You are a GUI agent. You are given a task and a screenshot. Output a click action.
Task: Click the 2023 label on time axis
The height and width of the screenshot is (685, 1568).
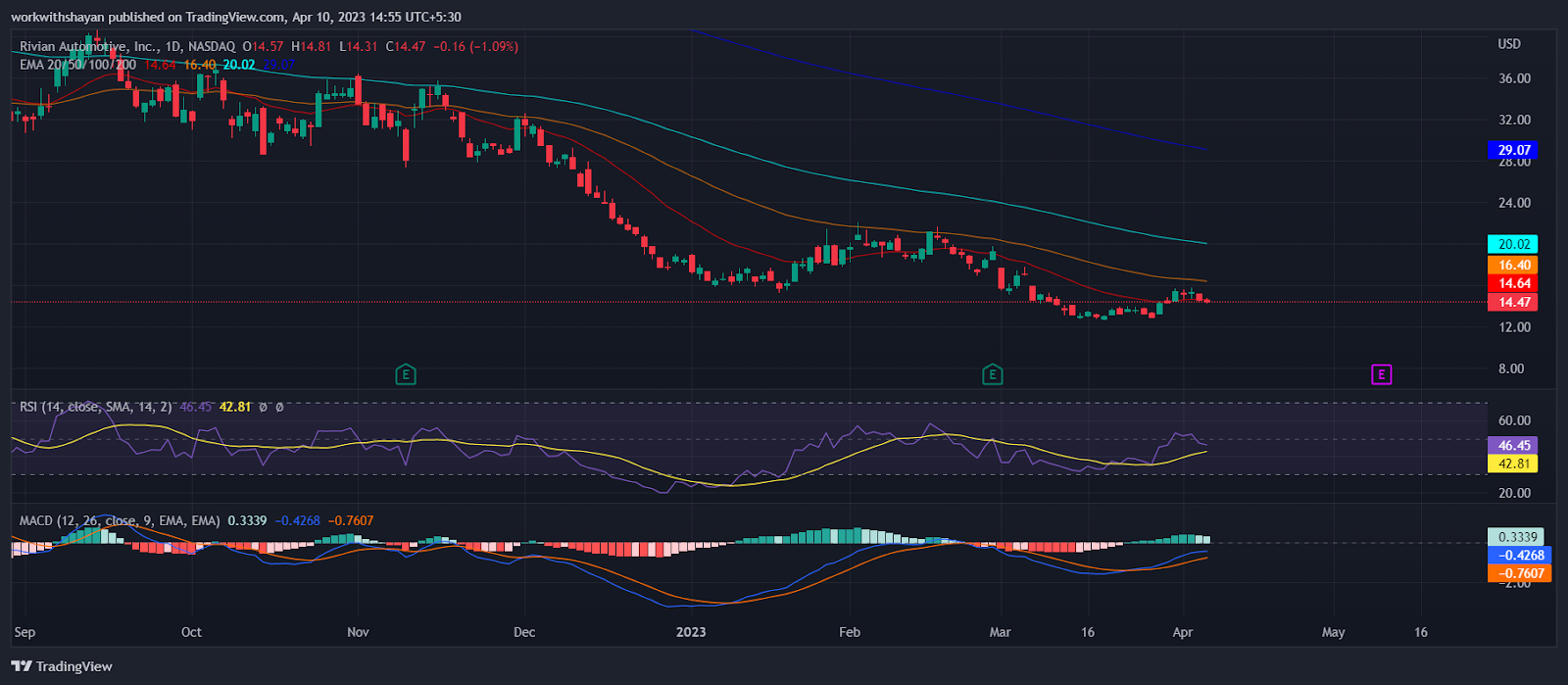click(691, 632)
